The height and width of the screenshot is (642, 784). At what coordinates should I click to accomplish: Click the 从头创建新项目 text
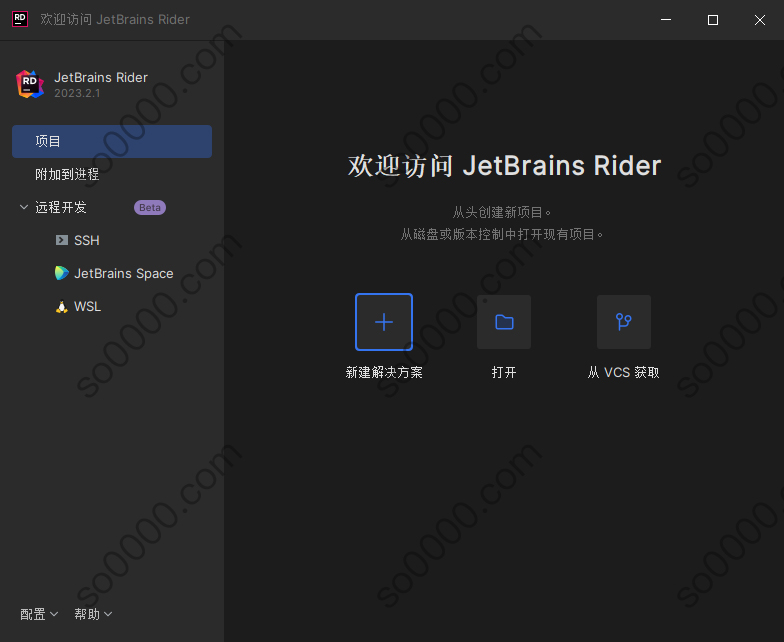[x=502, y=212]
